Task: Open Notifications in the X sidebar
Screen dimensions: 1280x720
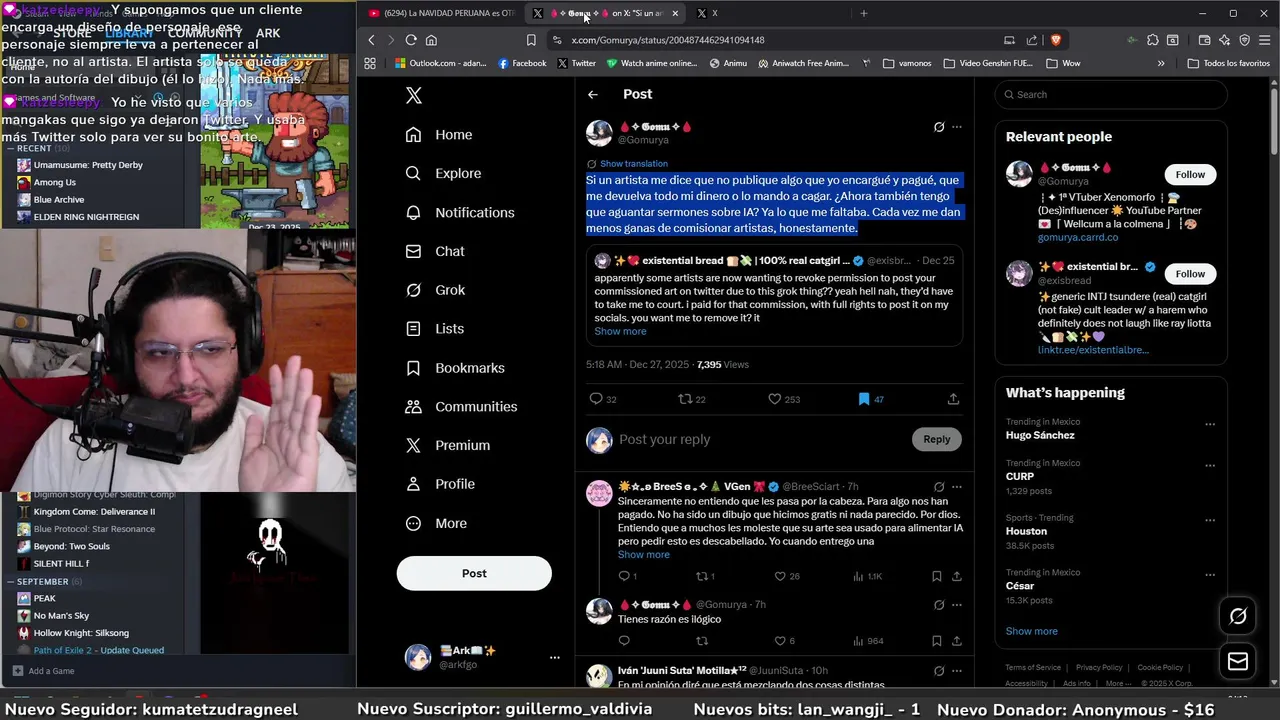Action: click(460, 212)
